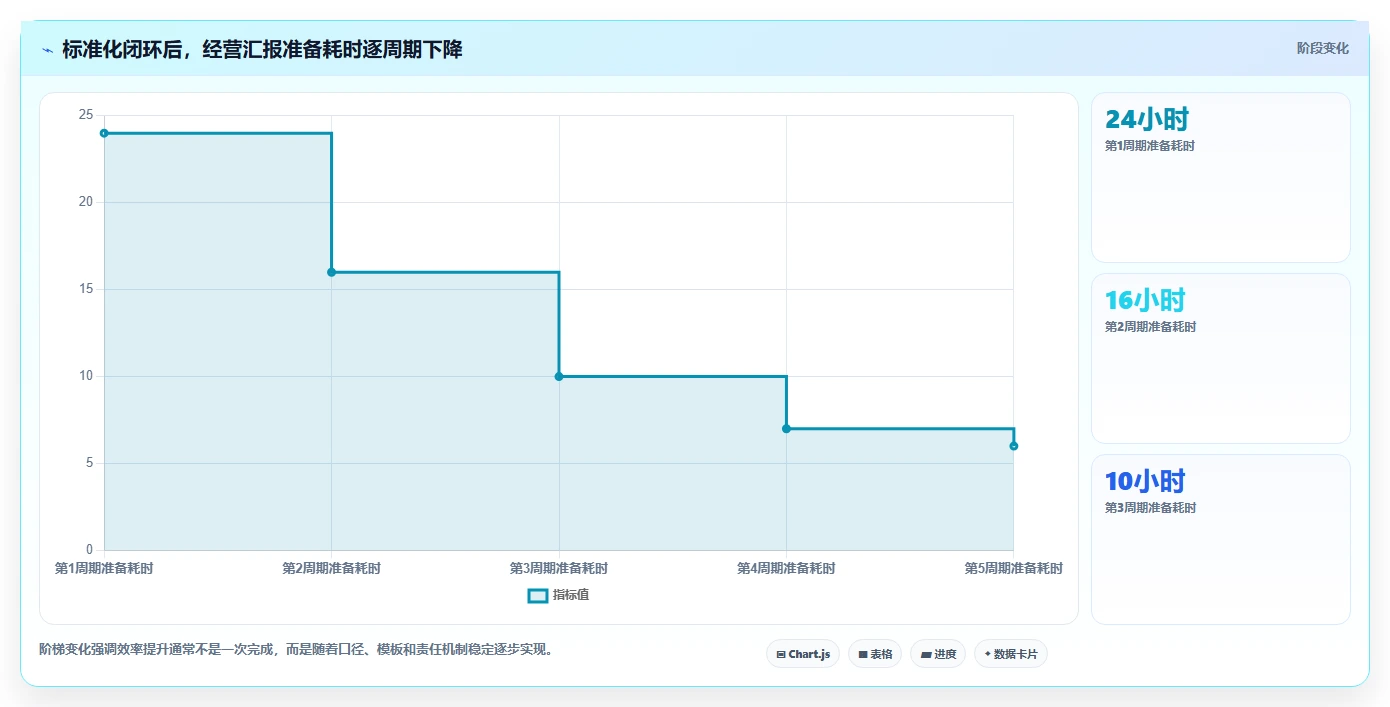Click the 指标值 legend label

(x=571, y=596)
